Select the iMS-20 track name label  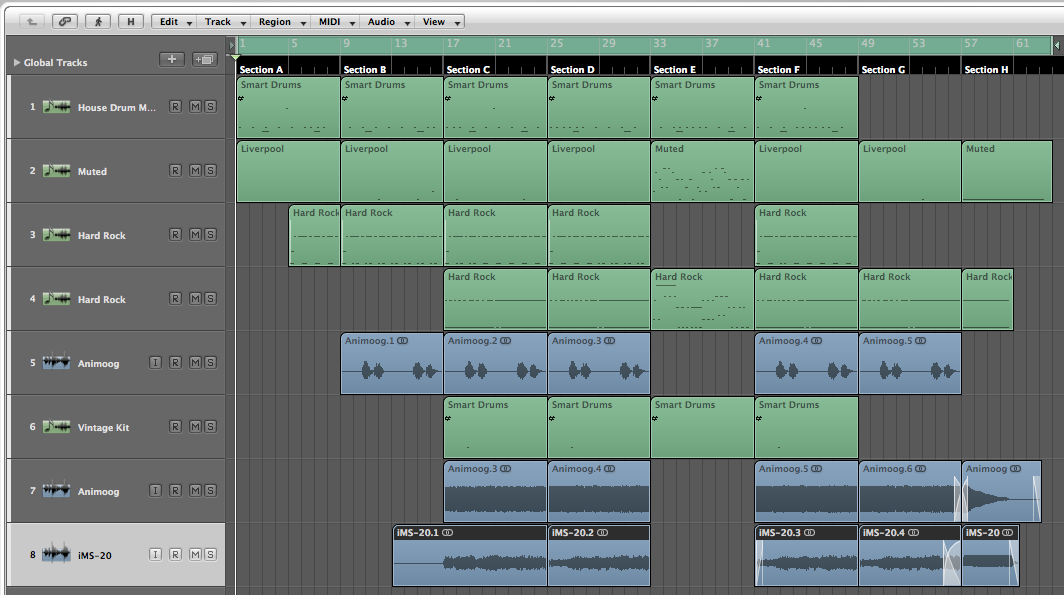point(94,555)
